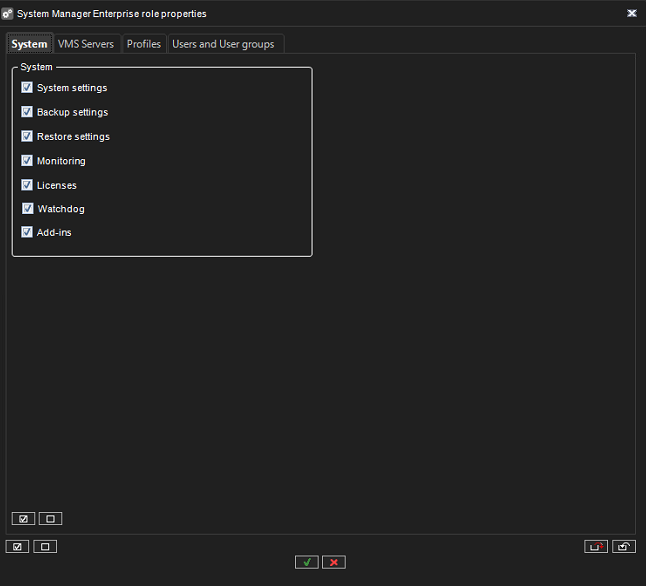
Task: Disable the Watchdog checkbox
Action: (x=28, y=209)
